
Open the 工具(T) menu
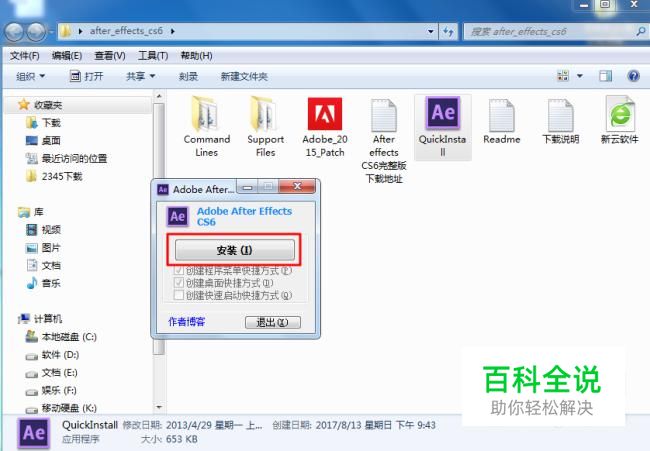pyautogui.click(x=153, y=56)
